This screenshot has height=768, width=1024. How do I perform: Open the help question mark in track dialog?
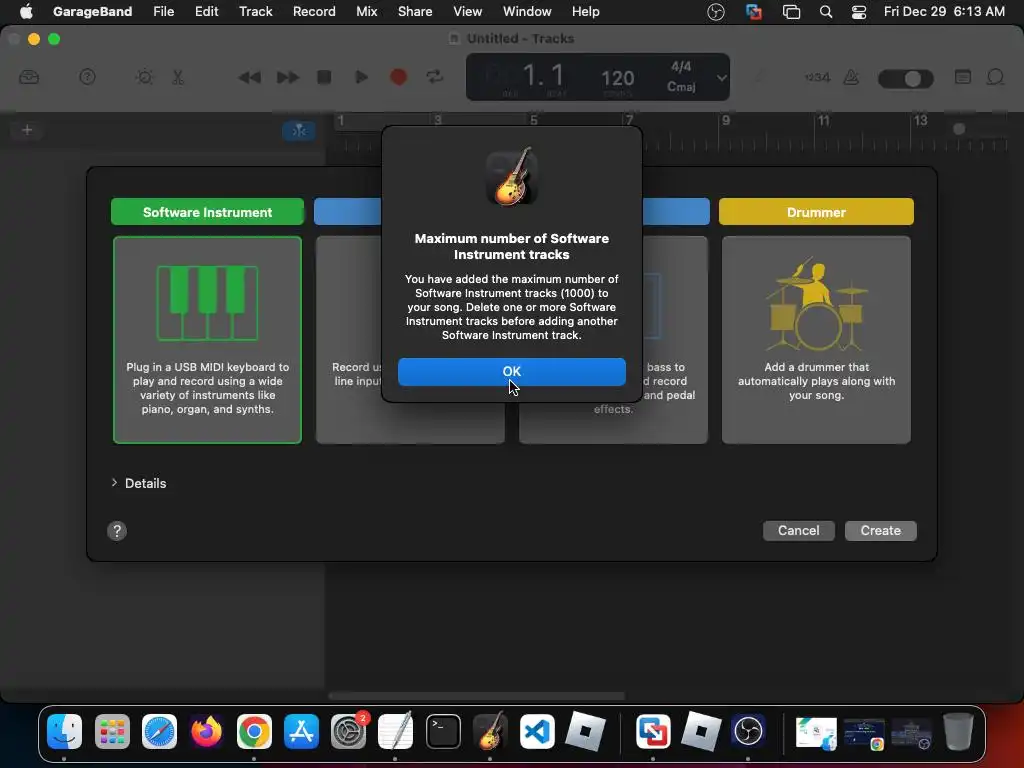coord(117,531)
